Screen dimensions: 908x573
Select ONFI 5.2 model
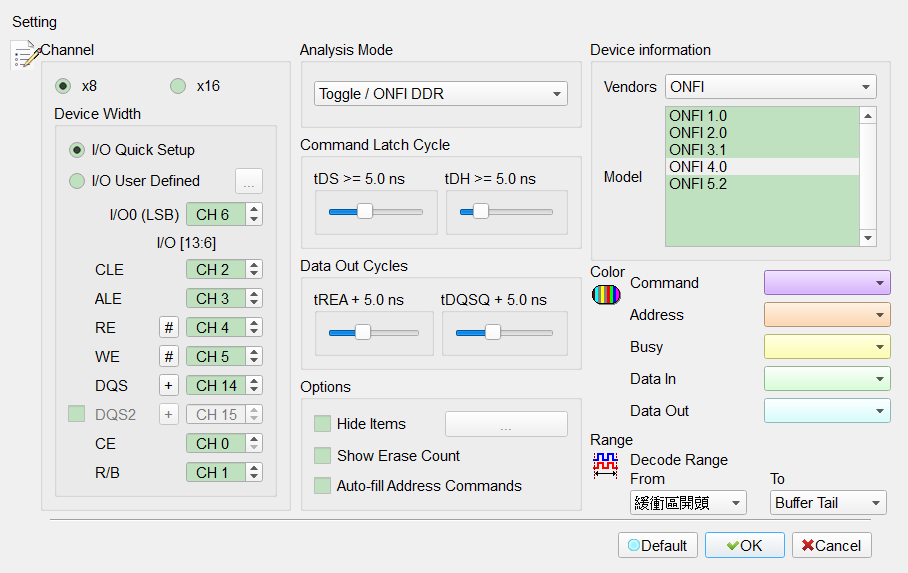click(x=762, y=184)
